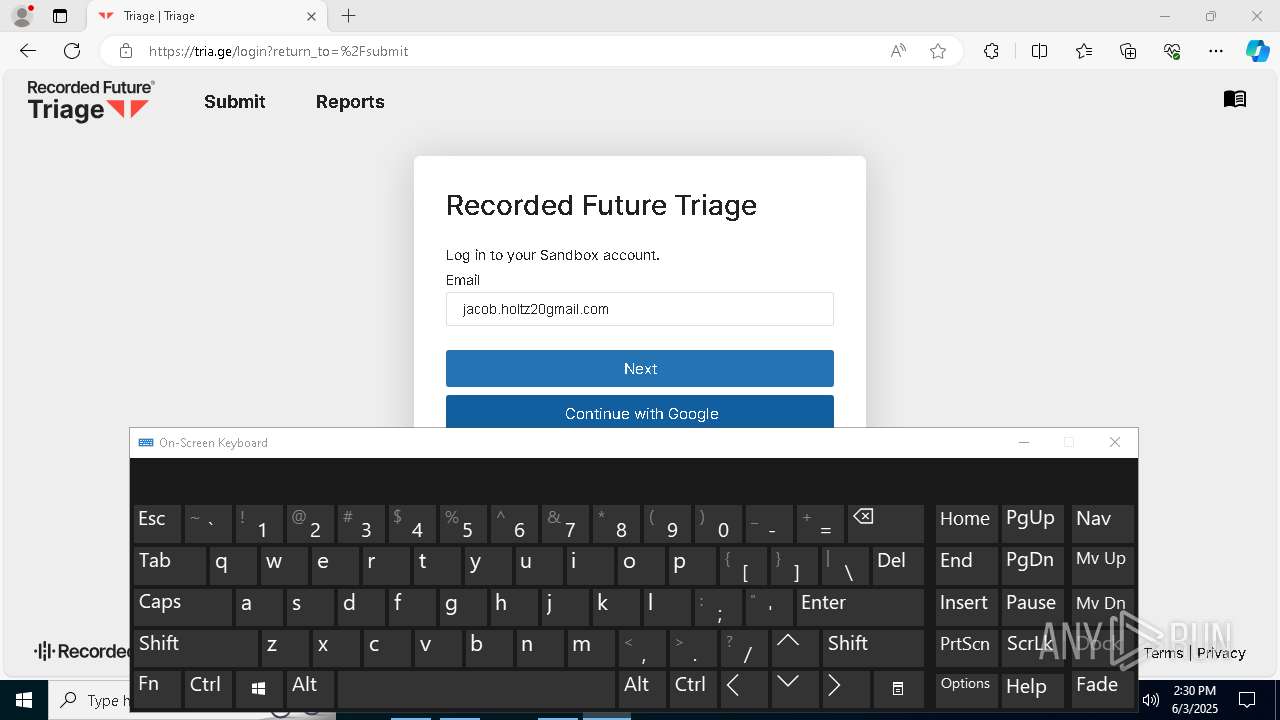1280x720 pixels.
Task: Click the Help key
Action: 1032,688
